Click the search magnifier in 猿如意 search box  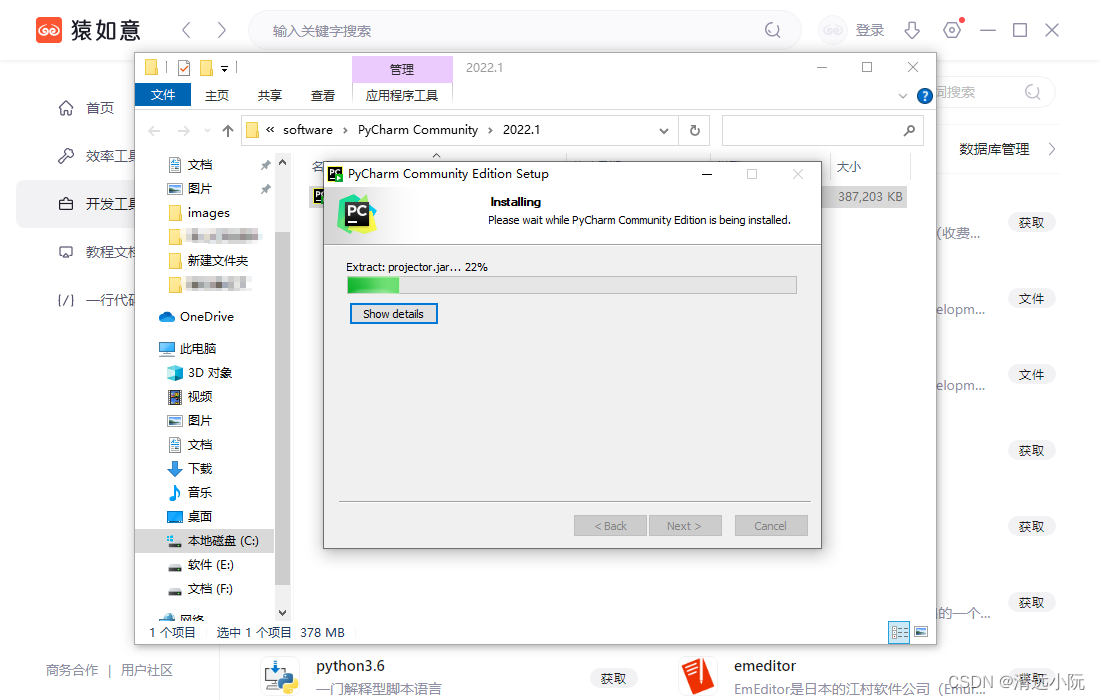772,30
